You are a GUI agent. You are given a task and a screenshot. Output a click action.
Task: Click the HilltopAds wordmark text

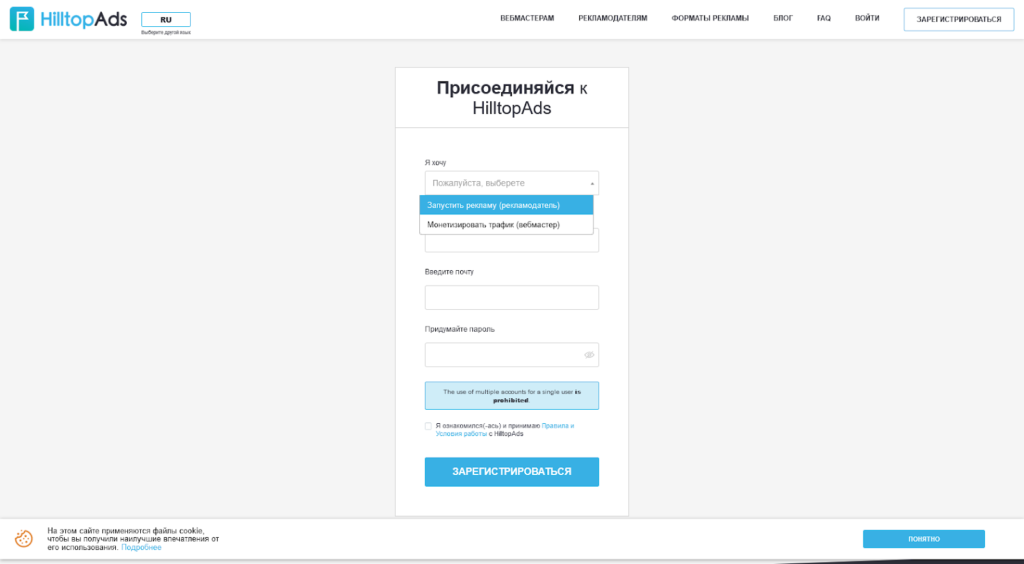coord(84,20)
